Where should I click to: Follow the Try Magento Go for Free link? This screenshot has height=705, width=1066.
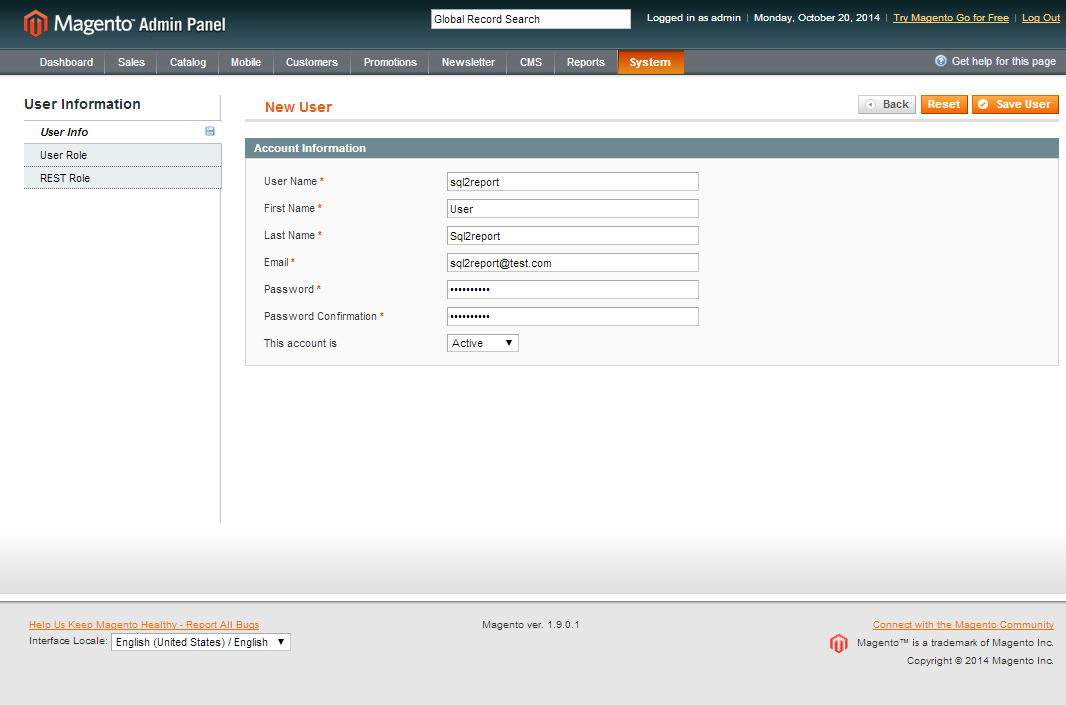[x=951, y=18]
